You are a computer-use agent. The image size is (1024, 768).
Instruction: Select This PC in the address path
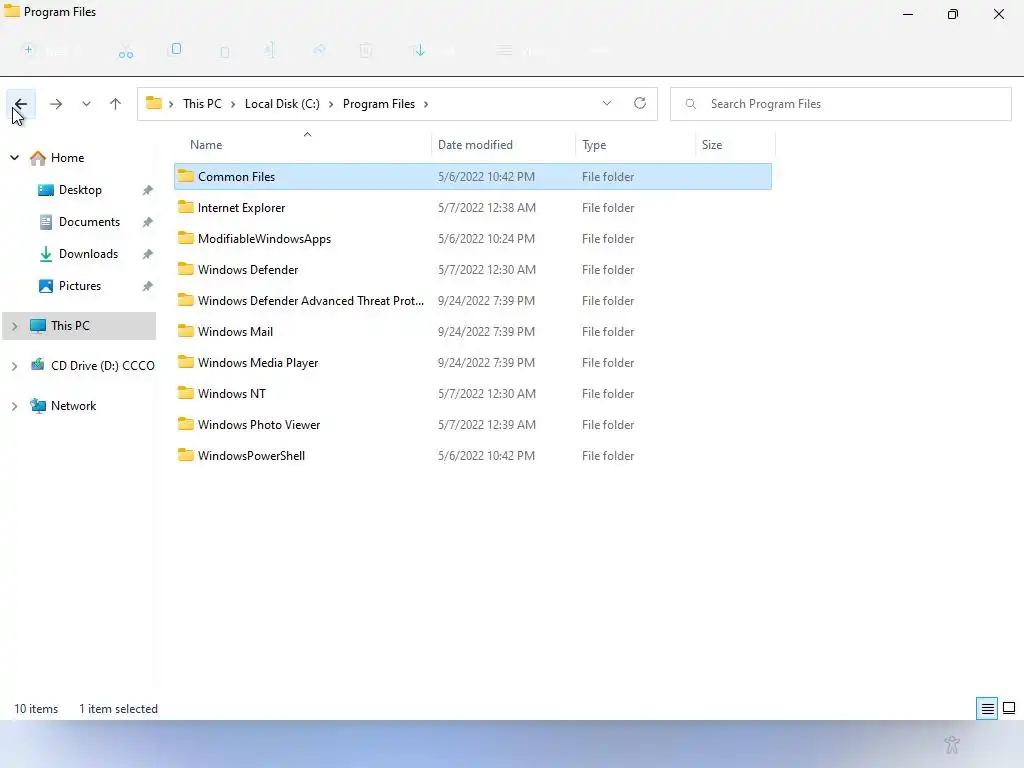(x=202, y=104)
